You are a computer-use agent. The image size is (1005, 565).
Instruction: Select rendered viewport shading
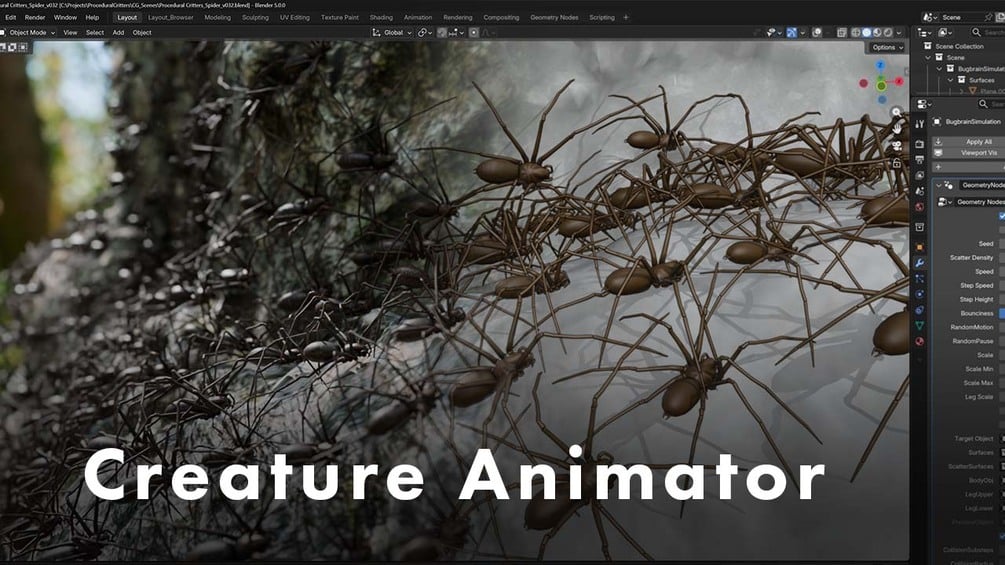click(x=888, y=32)
